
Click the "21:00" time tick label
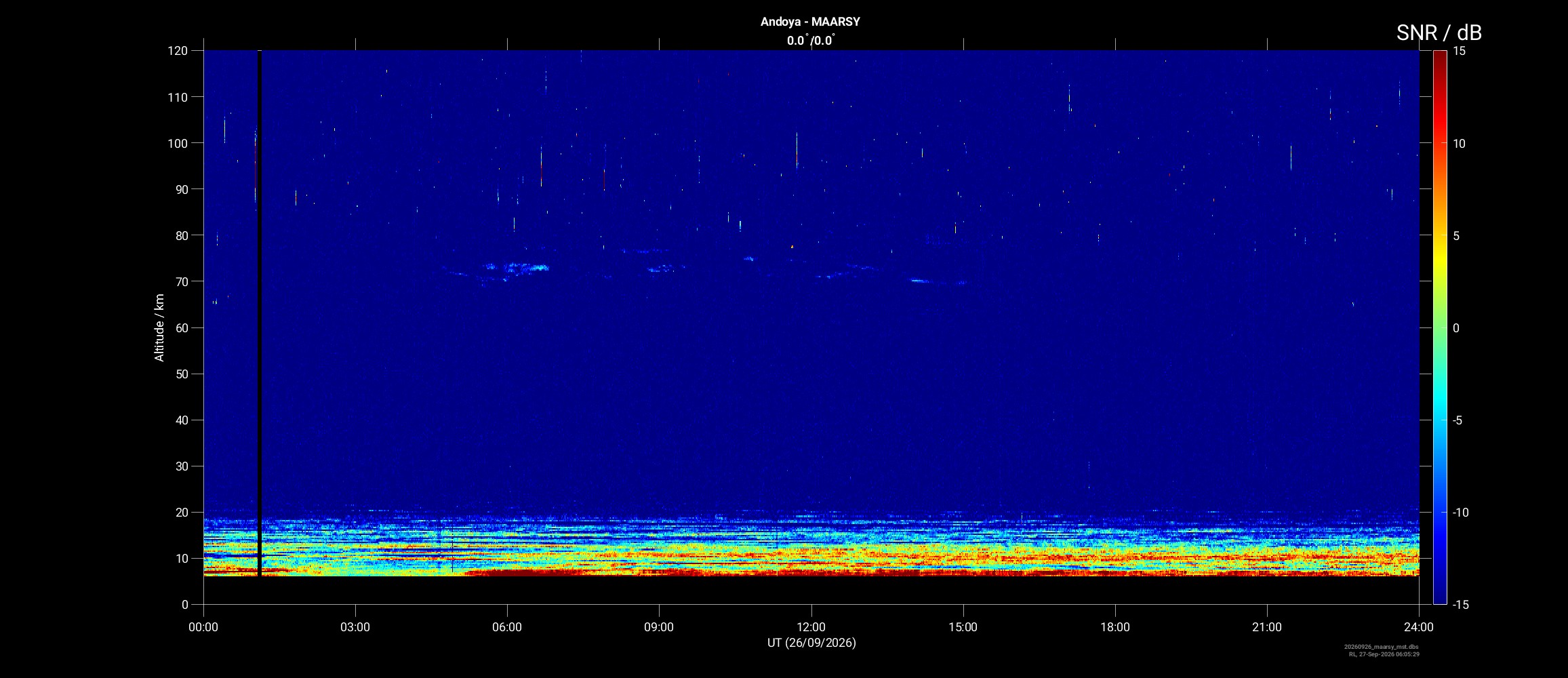(x=1267, y=627)
